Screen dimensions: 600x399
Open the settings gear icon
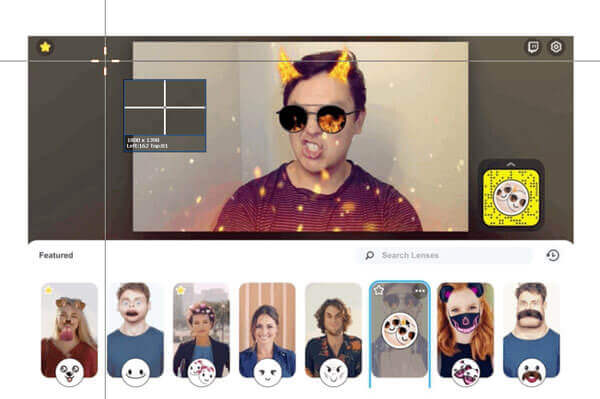tap(556, 47)
